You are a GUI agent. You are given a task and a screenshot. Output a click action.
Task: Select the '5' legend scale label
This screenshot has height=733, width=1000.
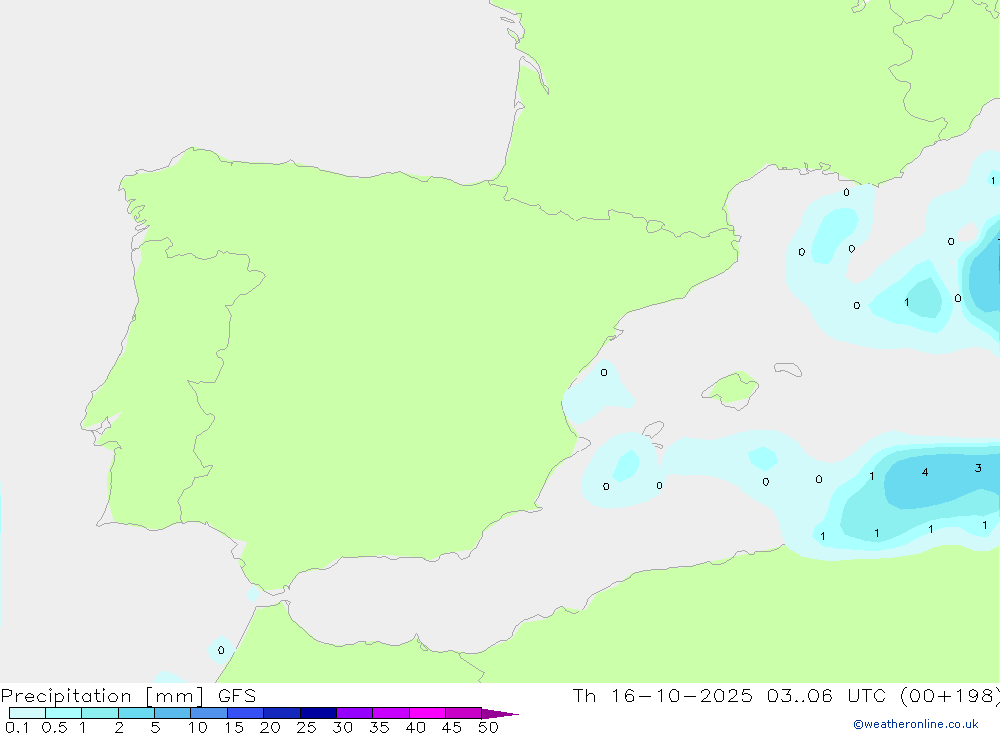pos(155,727)
